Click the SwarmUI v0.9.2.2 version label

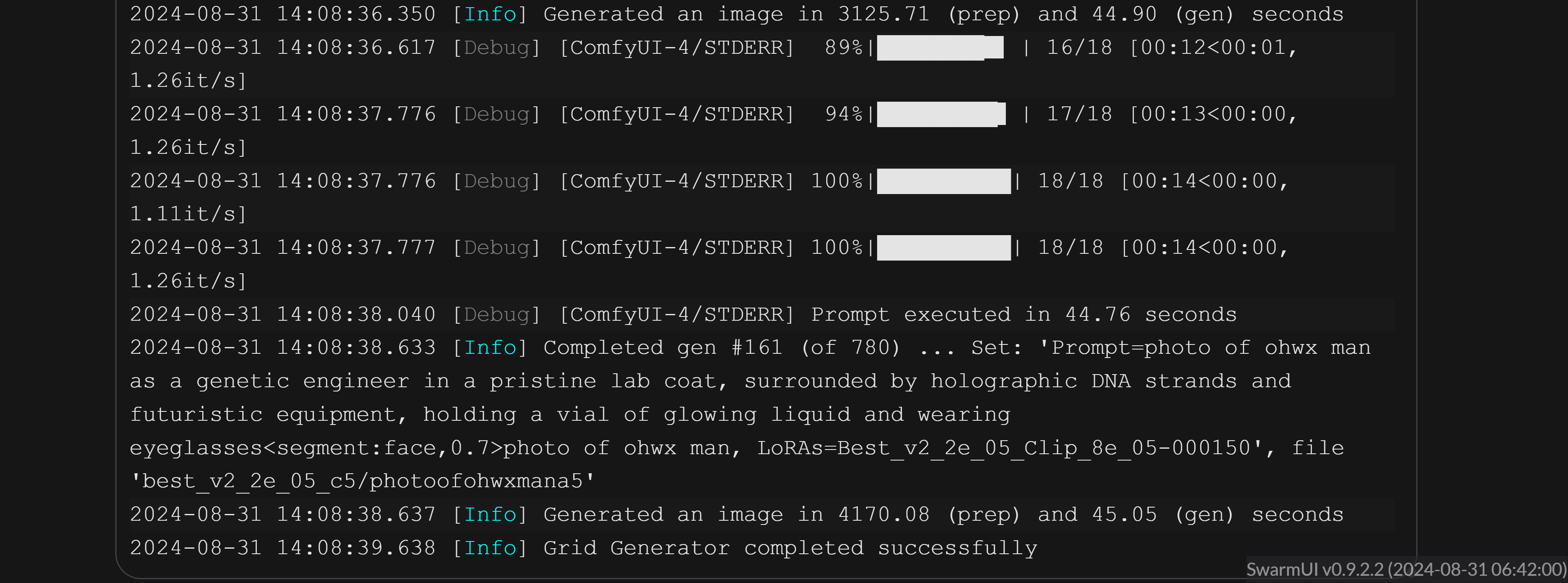coord(1406,569)
